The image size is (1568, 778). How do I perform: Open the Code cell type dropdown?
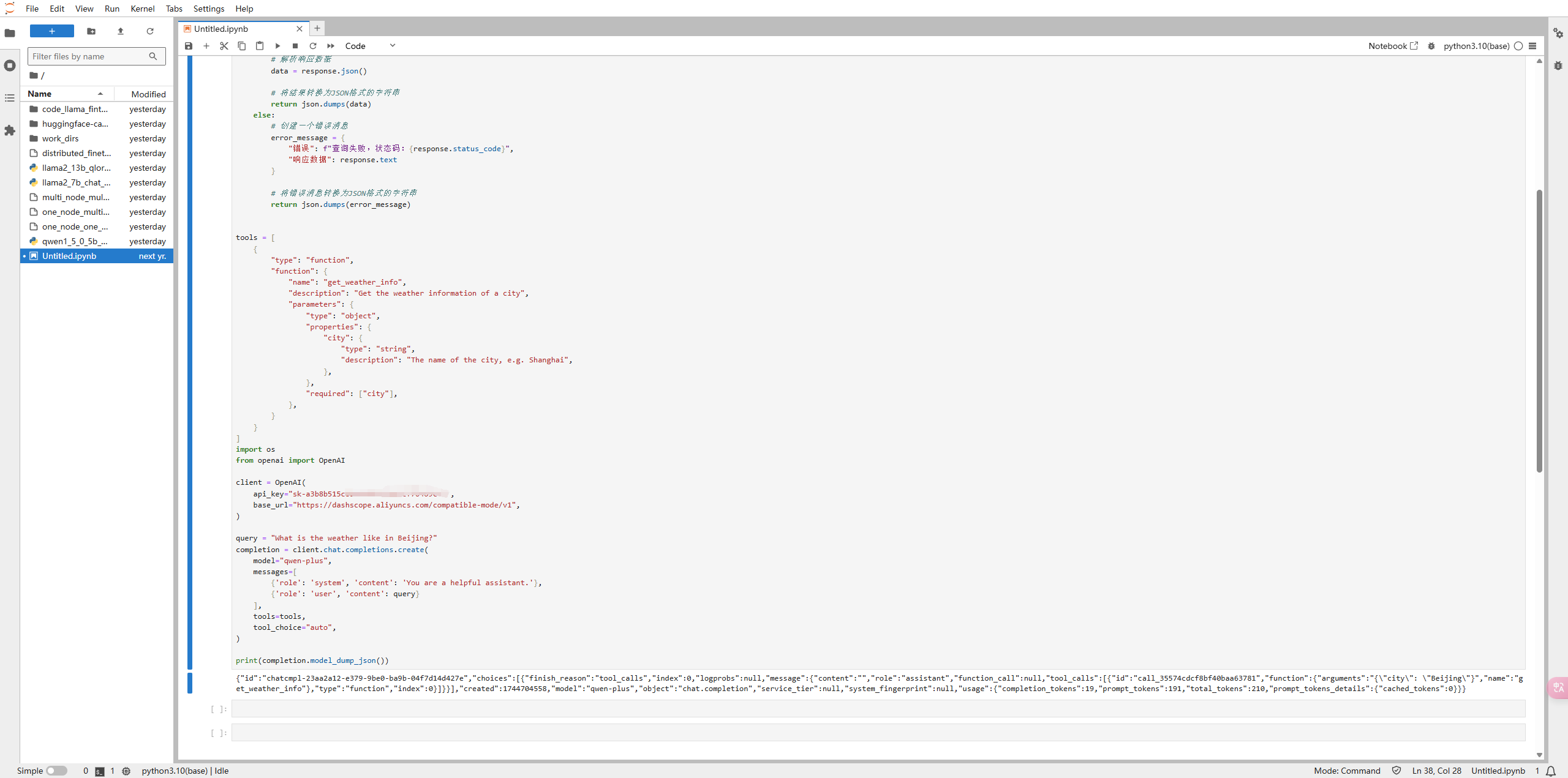pos(370,46)
